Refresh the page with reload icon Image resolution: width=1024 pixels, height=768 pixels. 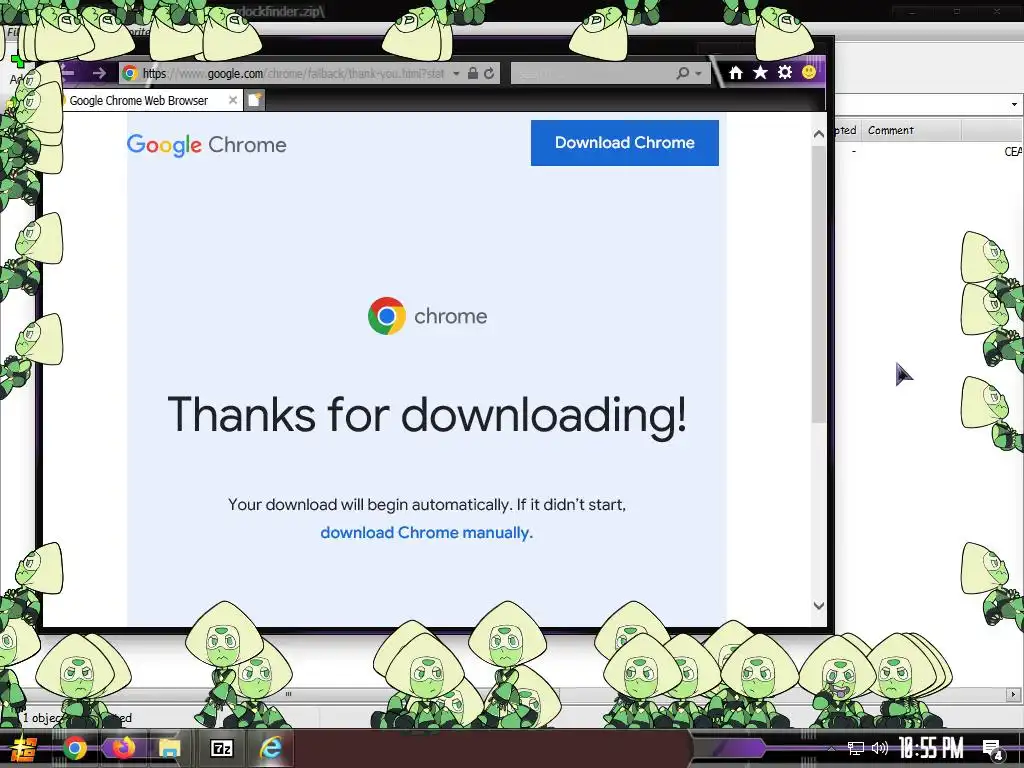(x=489, y=73)
